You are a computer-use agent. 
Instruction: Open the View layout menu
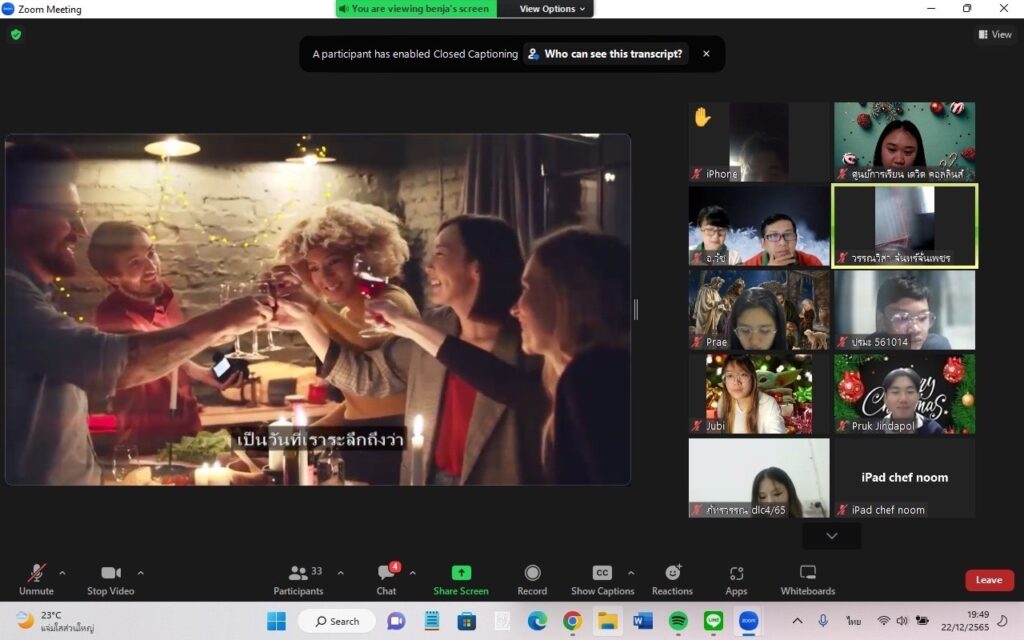(995, 34)
